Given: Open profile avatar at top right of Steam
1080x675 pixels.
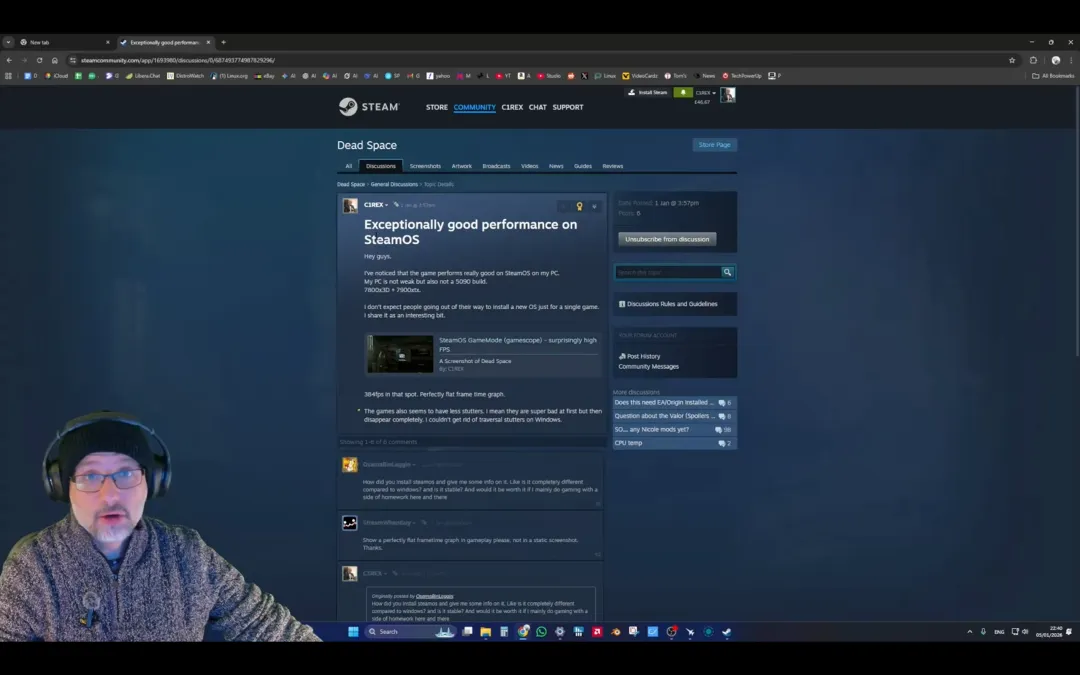Looking at the screenshot, I should point(727,94).
